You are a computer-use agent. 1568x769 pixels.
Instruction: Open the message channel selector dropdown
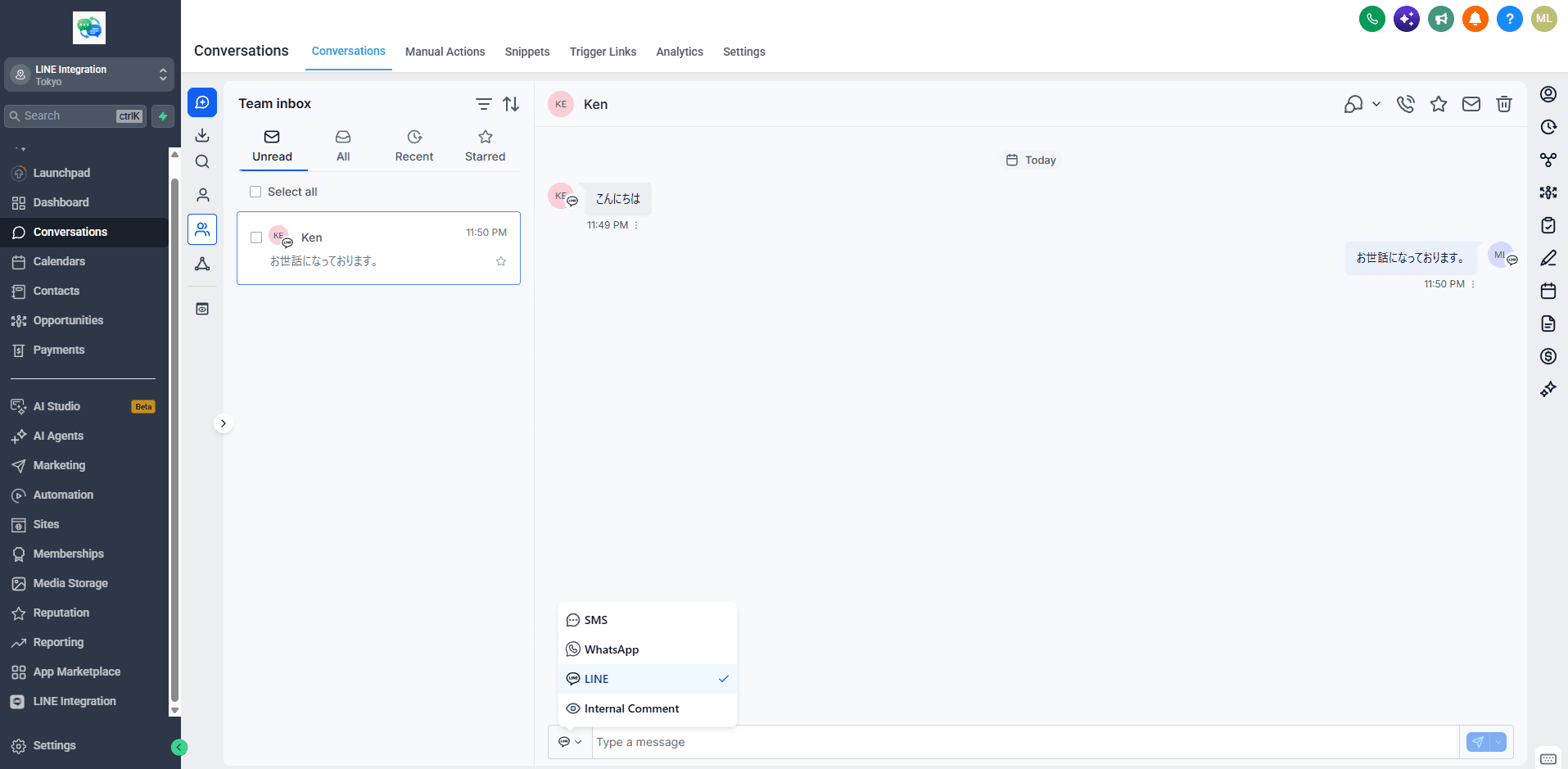coord(570,742)
